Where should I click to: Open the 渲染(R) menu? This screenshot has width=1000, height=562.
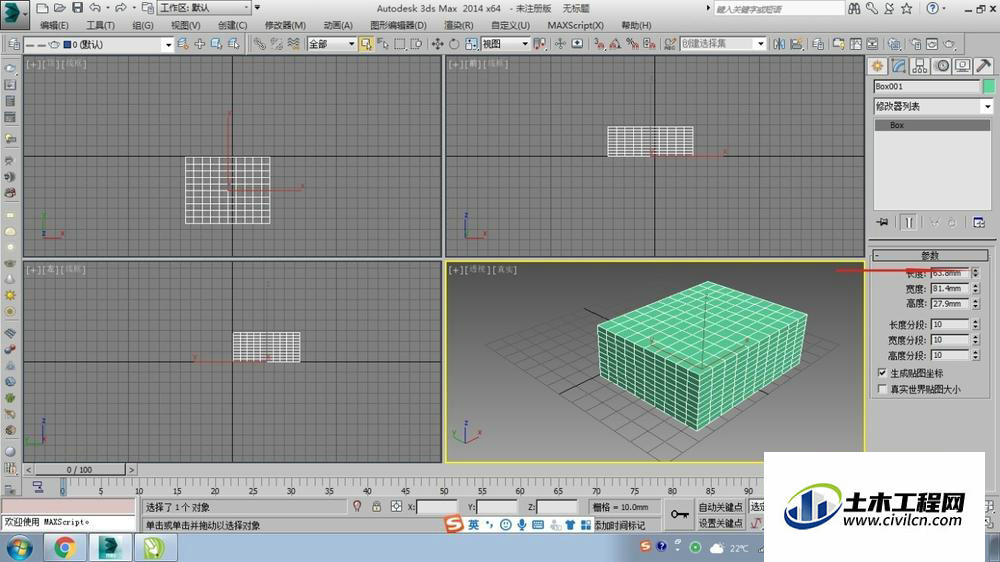coord(459,26)
